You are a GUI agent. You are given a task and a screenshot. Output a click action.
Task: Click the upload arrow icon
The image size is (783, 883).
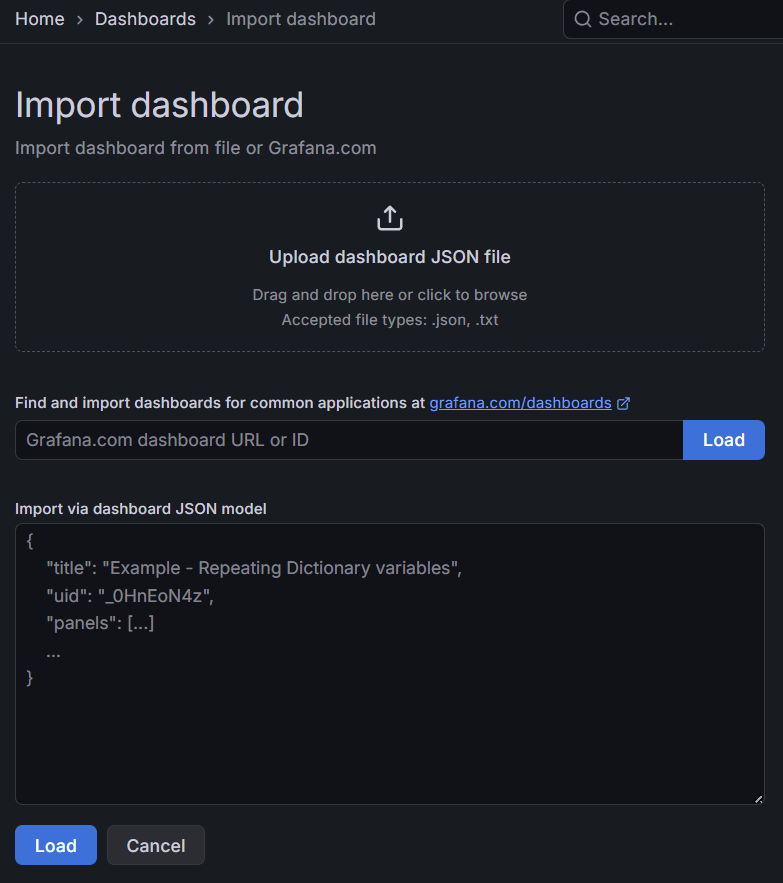(389, 216)
